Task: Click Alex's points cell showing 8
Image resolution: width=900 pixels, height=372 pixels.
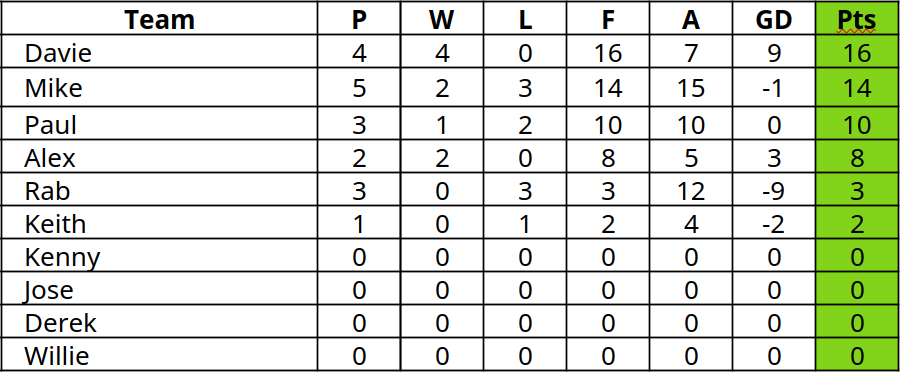Action: pos(857,157)
